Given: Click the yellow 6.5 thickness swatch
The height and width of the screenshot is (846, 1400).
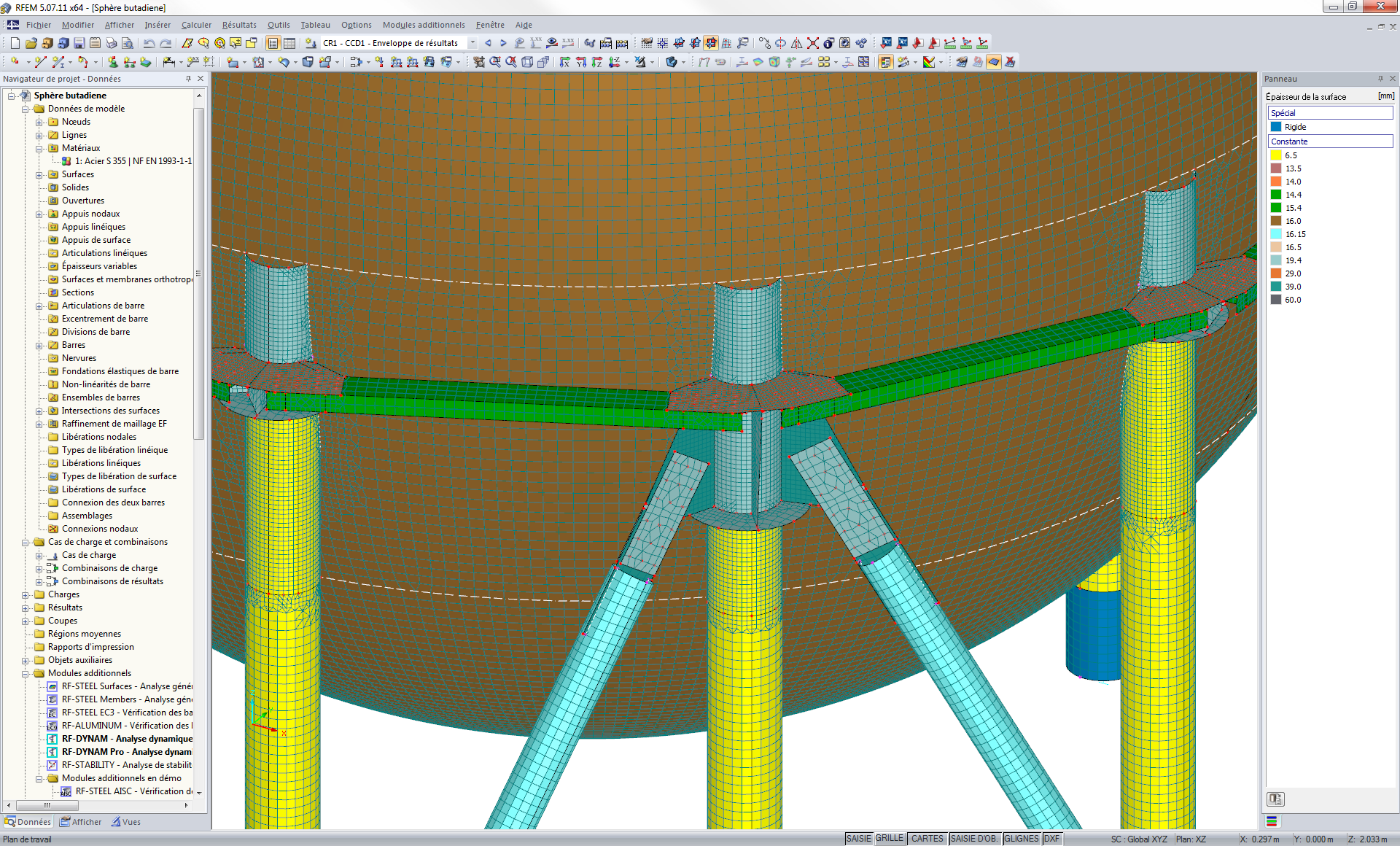Looking at the screenshot, I should (1276, 155).
